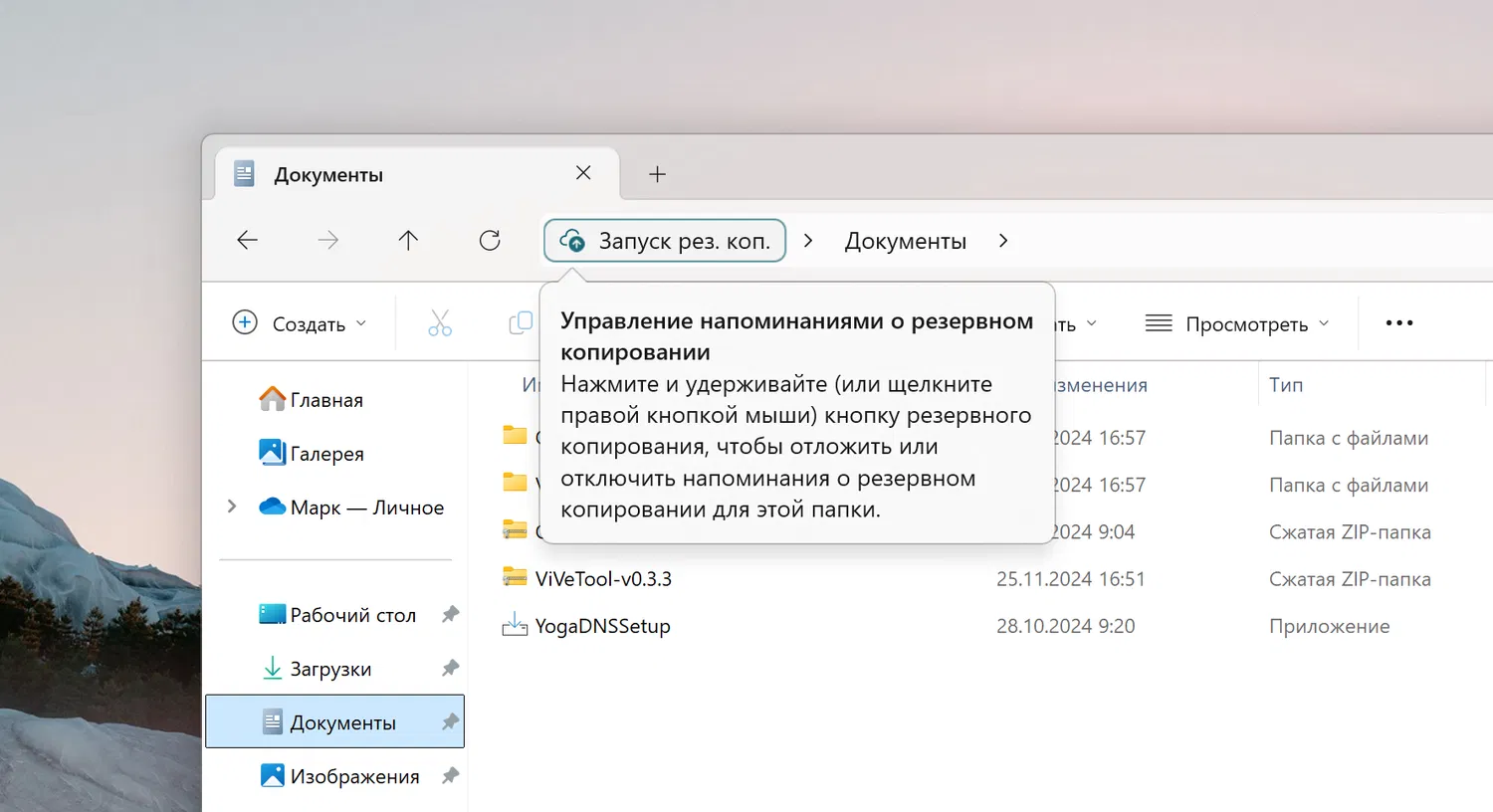Open the three-dots more options menu
Image resolution: width=1493 pixels, height=812 pixels.
point(1399,323)
